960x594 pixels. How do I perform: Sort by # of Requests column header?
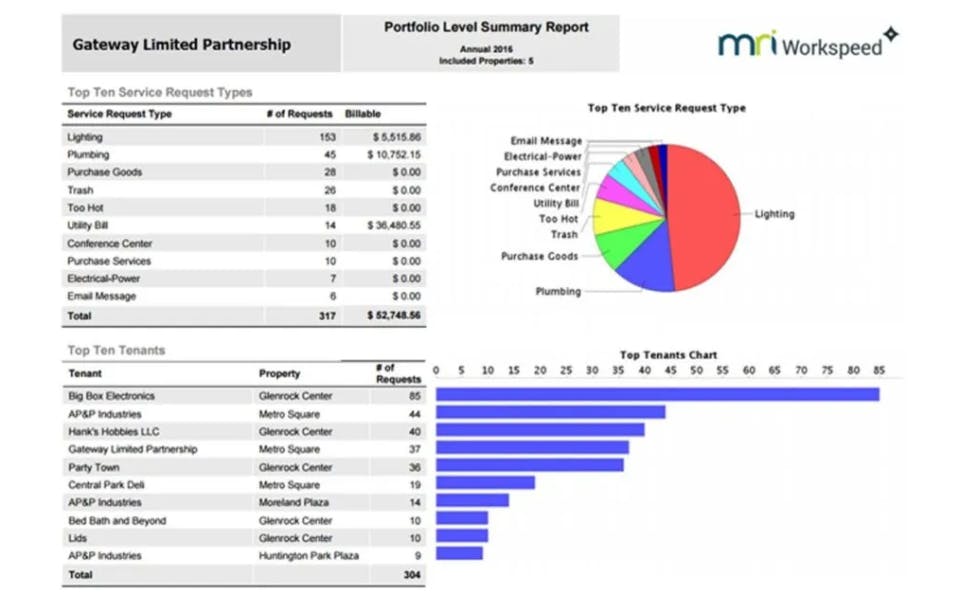[x=299, y=114]
